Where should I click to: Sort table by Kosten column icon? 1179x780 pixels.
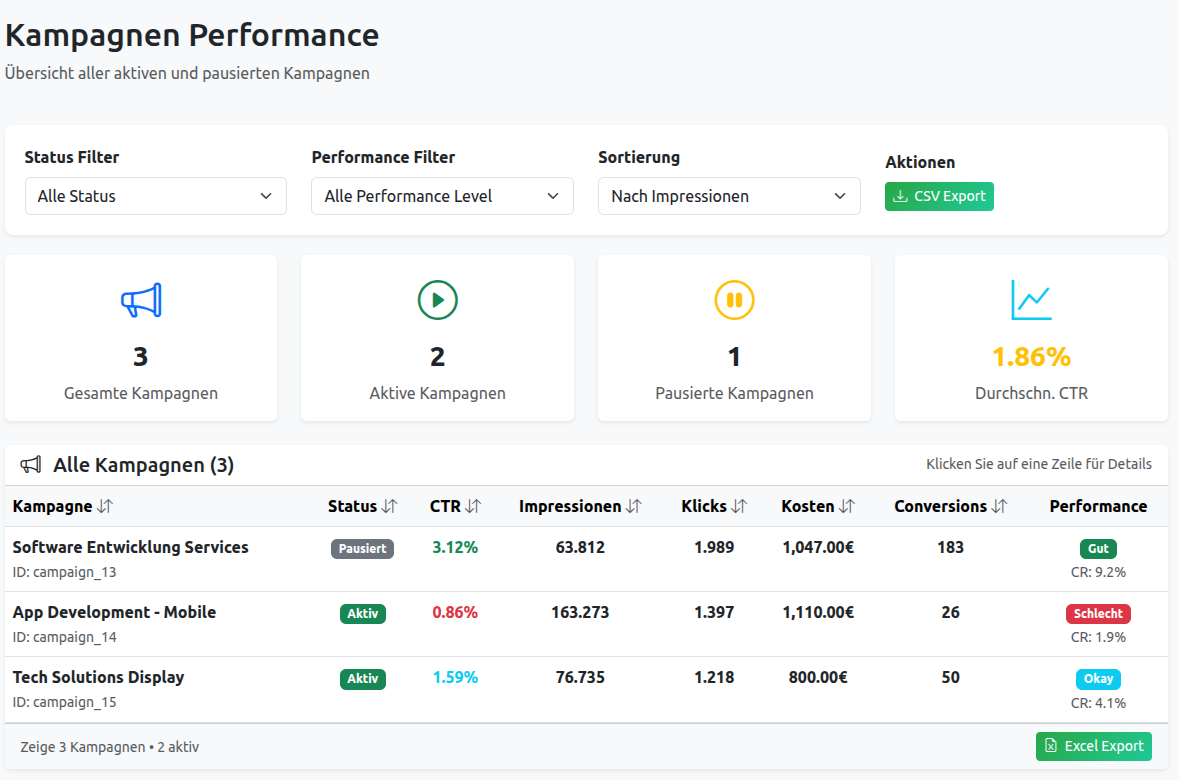[x=847, y=507]
